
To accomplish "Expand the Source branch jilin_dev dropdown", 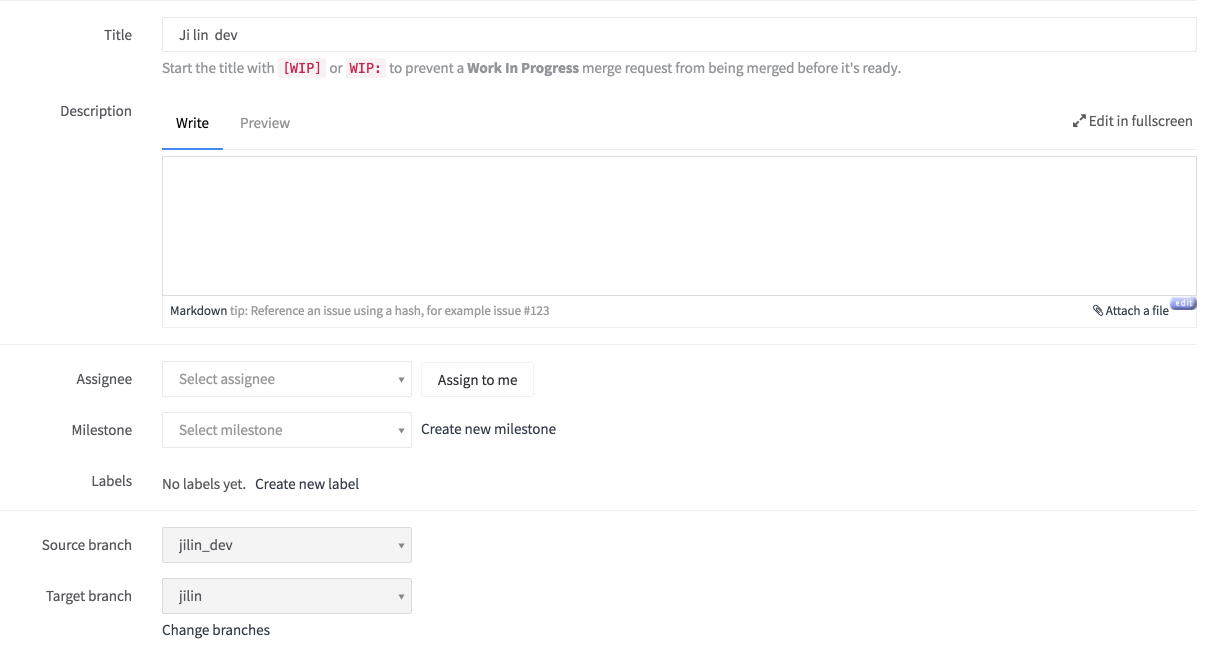I will click(287, 545).
